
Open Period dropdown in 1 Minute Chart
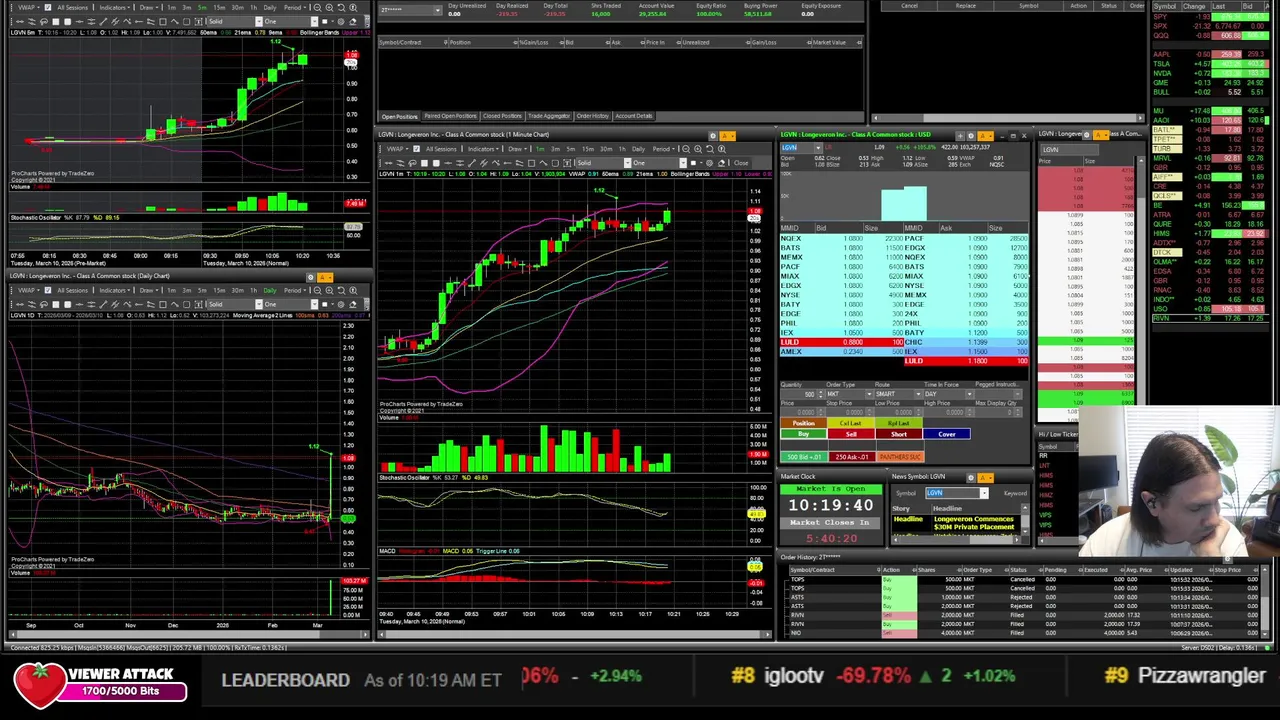(664, 149)
